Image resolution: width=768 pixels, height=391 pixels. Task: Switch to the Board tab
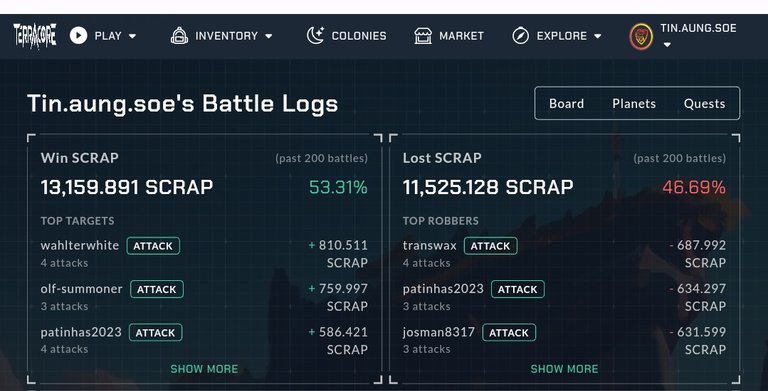point(566,103)
